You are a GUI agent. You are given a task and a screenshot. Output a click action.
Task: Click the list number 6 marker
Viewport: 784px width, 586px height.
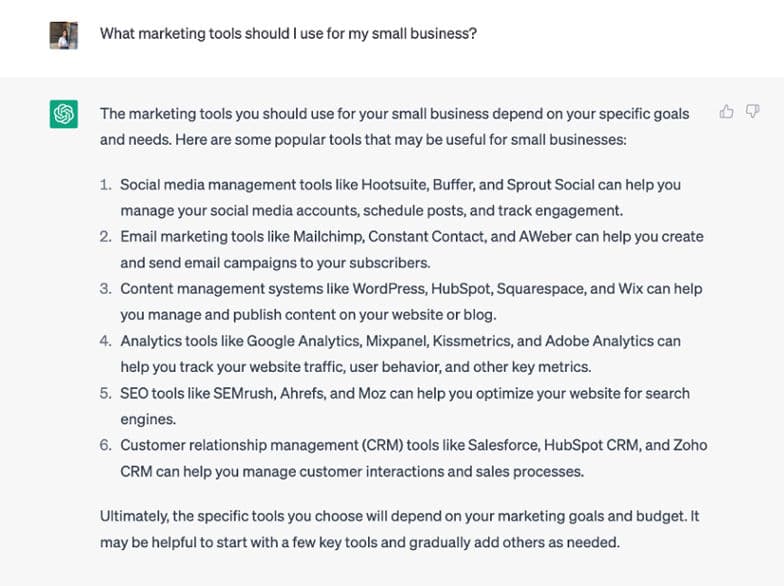point(105,445)
